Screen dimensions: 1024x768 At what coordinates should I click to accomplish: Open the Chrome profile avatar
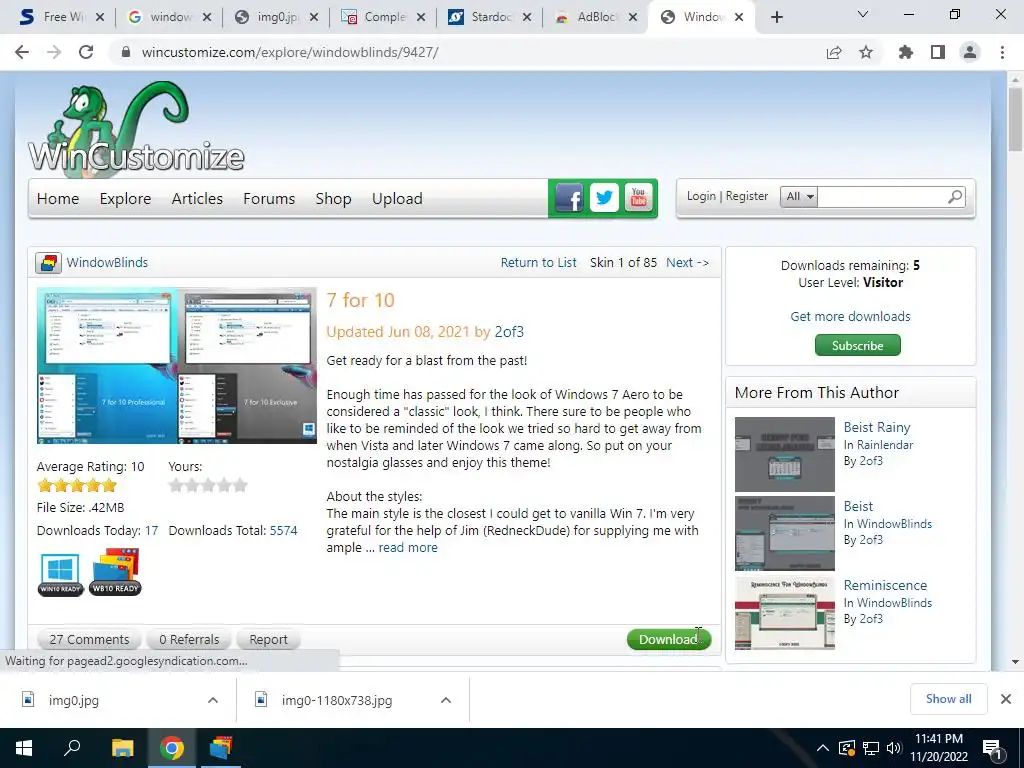pyautogui.click(x=970, y=52)
